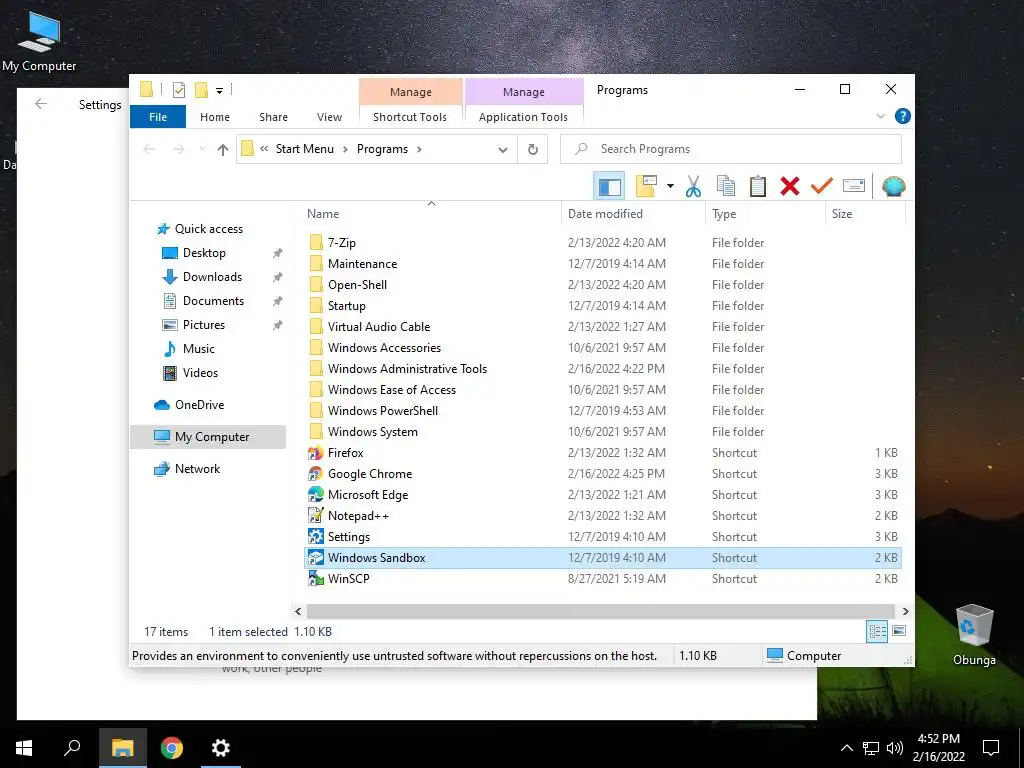Switch to the Share ribbon tab
Image resolution: width=1024 pixels, height=768 pixels.
click(x=273, y=117)
